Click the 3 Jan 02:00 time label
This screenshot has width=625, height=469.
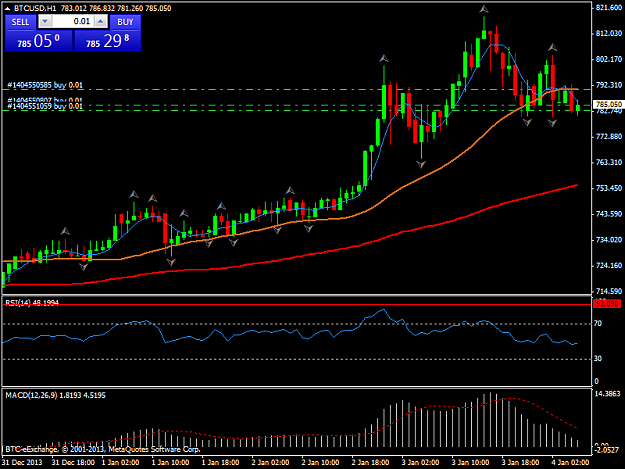(x=420, y=462)
